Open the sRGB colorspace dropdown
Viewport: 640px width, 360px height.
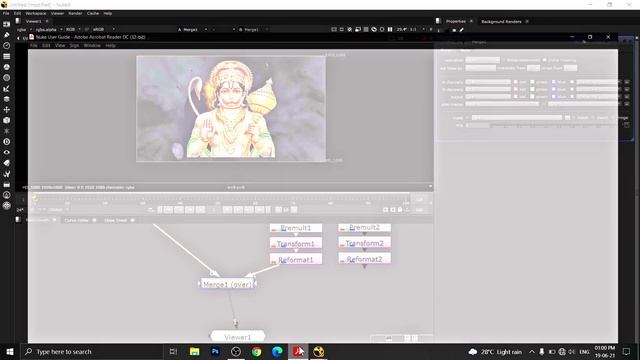pos(103,29)
